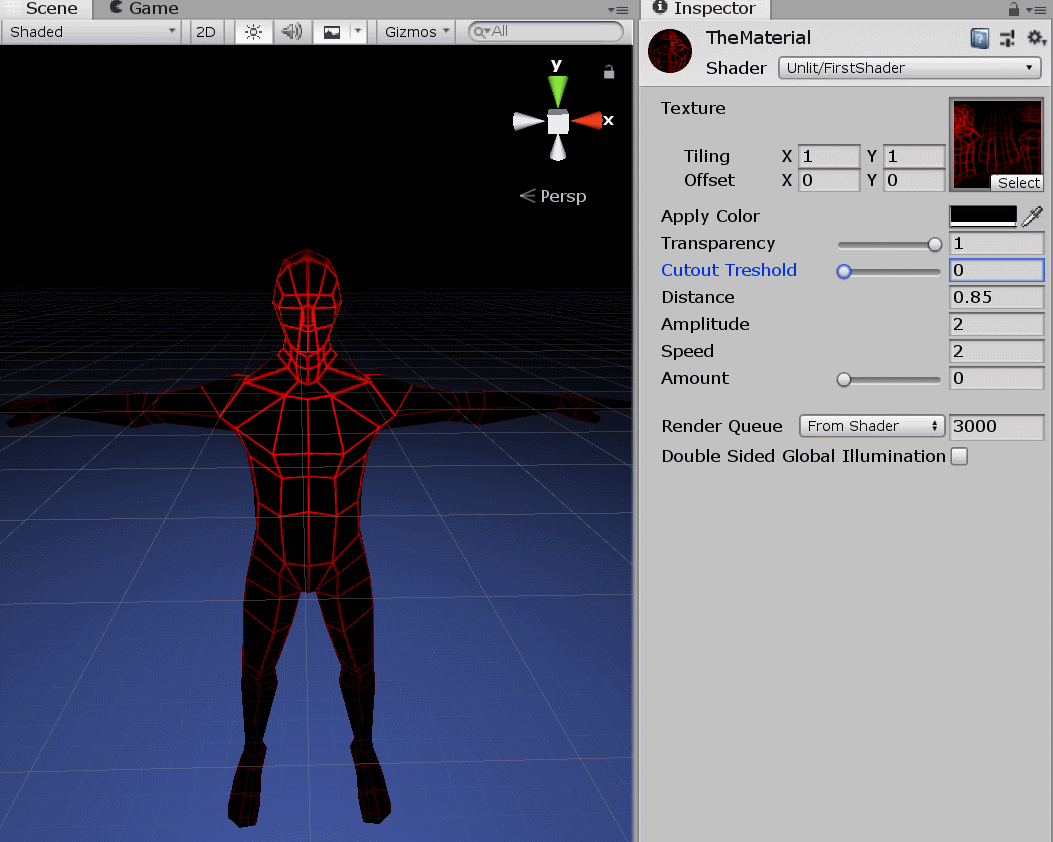Click the texture thumbnail preview
This screenshot has width=1053, height=842.
click(x=997, y=144)
